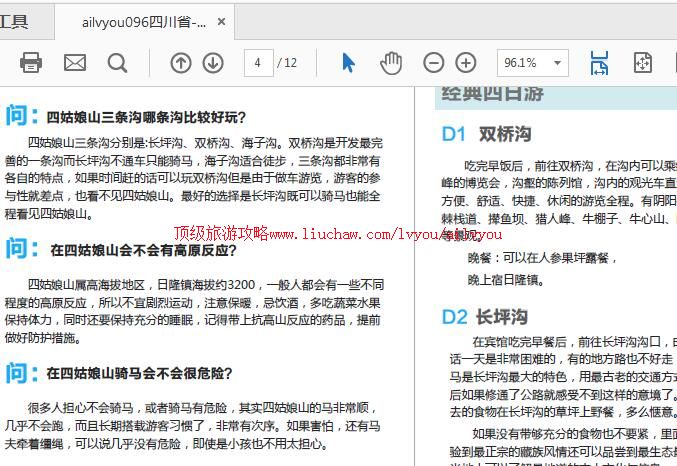The width and height of the screenshot is (677, 466).
Task: Select the ailvyou096四川省 document tab
Action: click(144, 22)
